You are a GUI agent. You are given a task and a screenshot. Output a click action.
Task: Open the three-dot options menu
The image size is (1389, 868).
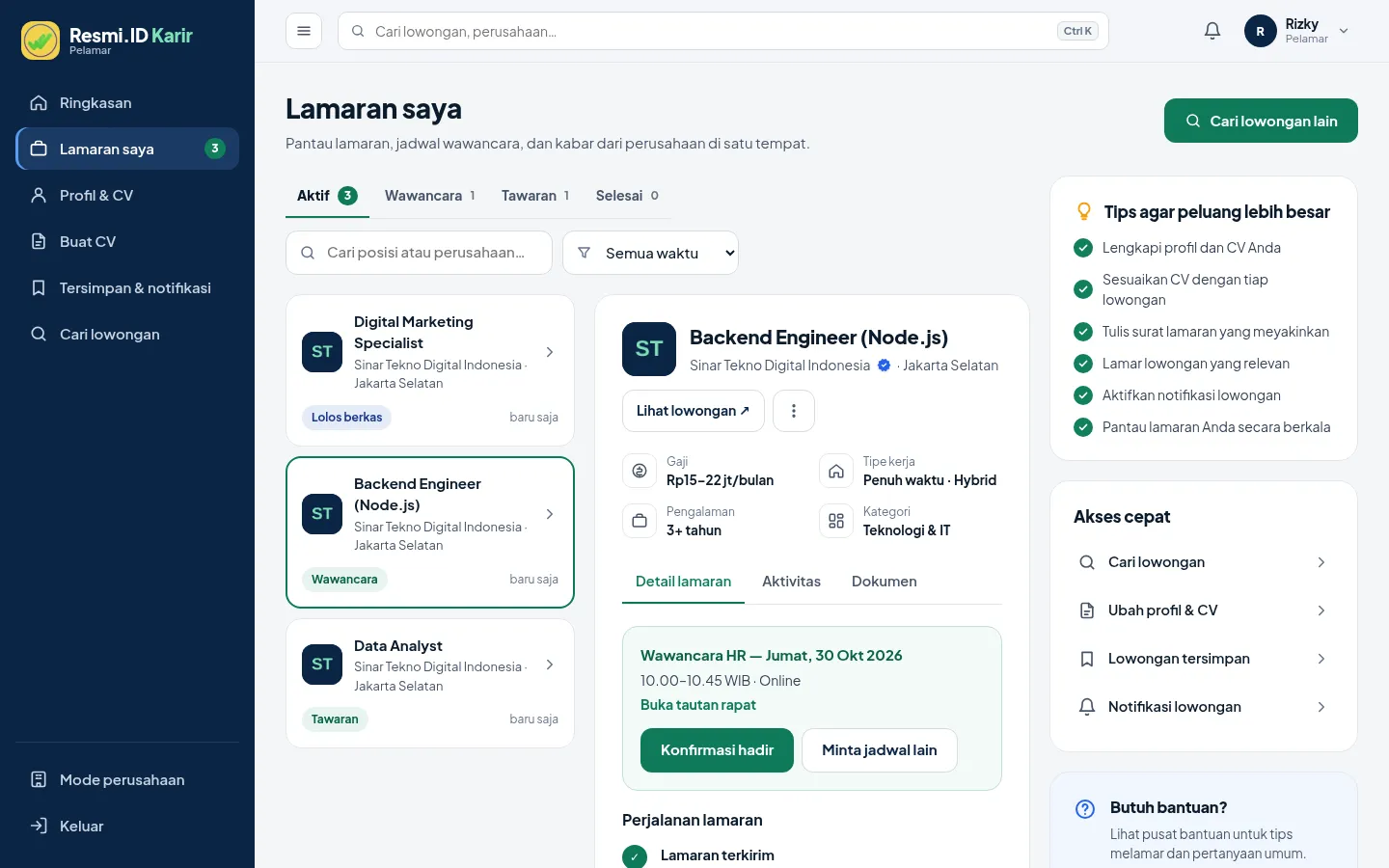pos(794,411)
